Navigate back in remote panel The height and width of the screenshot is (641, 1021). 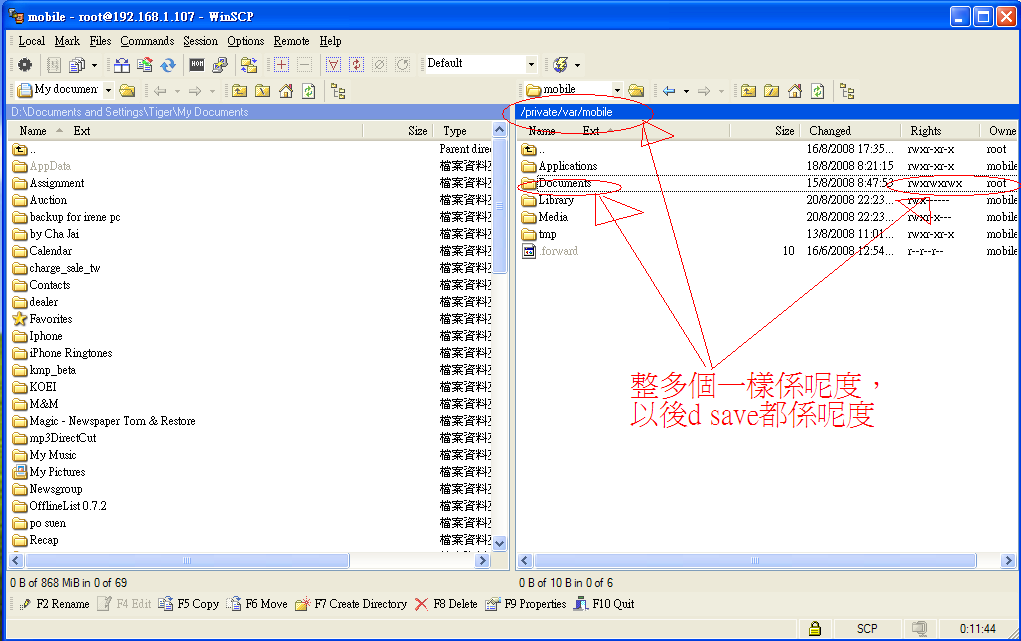pyautogui.click(x=669, y=91)
